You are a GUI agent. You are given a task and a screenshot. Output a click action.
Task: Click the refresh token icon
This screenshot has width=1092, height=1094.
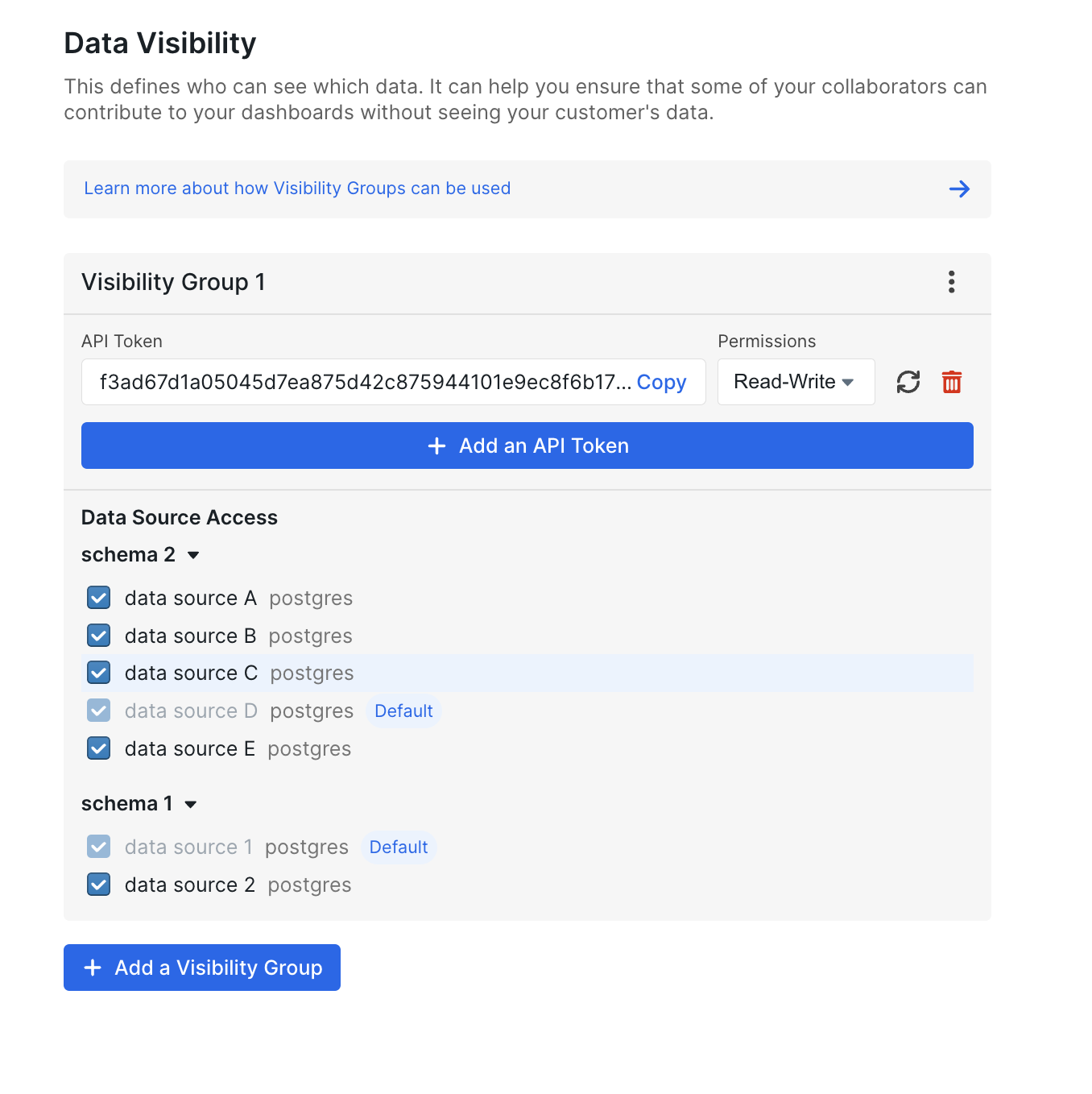[908, 382]
